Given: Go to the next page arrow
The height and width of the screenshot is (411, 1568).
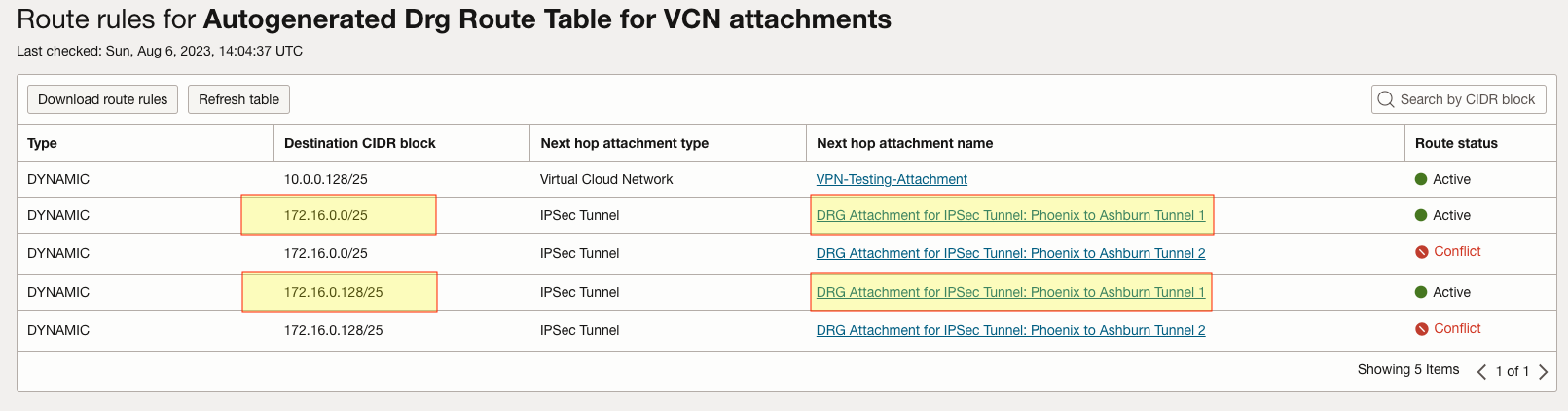Looking at the screenshot, I should [x=1543, y=371].
